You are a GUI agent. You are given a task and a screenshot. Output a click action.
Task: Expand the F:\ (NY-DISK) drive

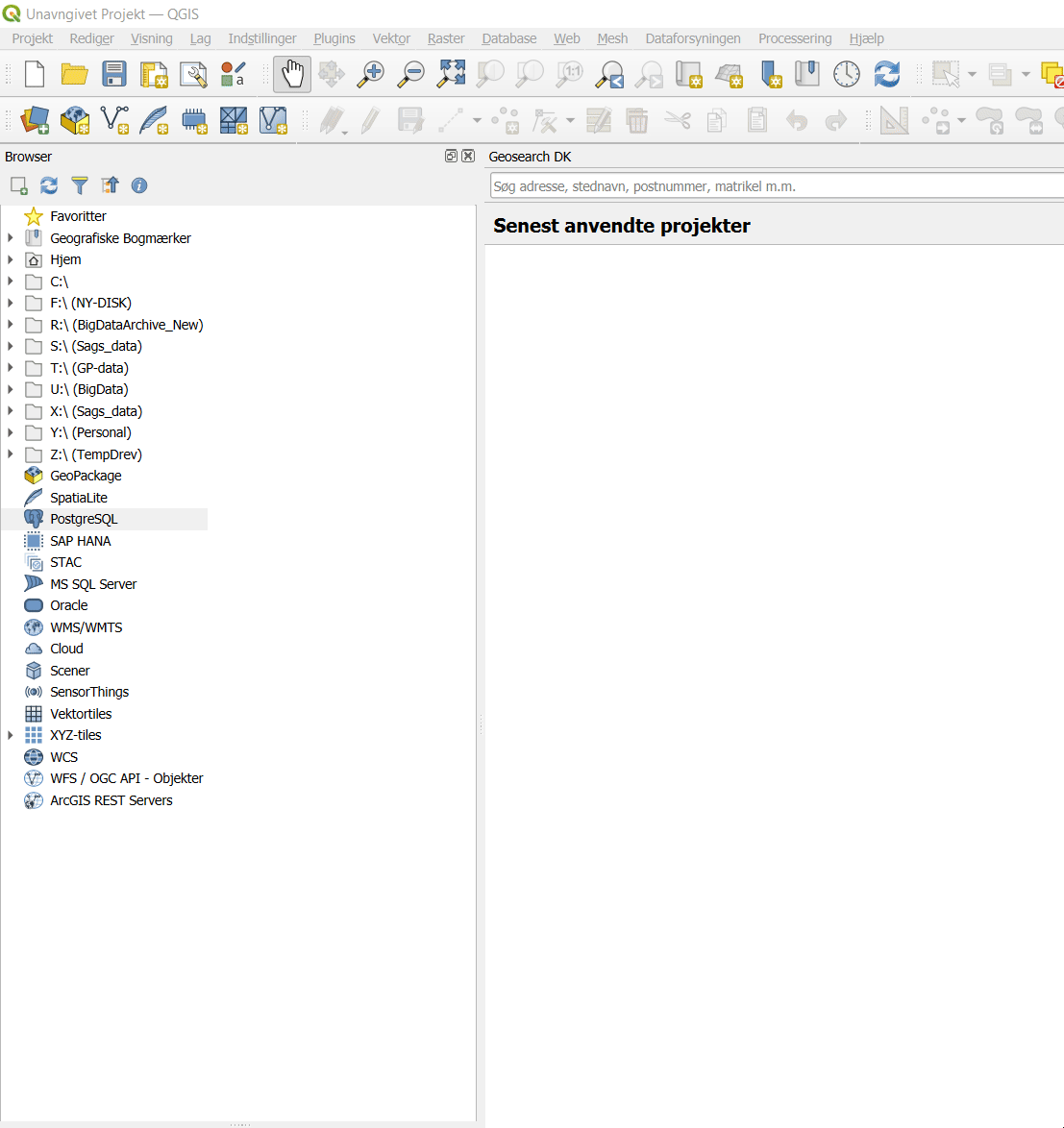coord(10,303)
